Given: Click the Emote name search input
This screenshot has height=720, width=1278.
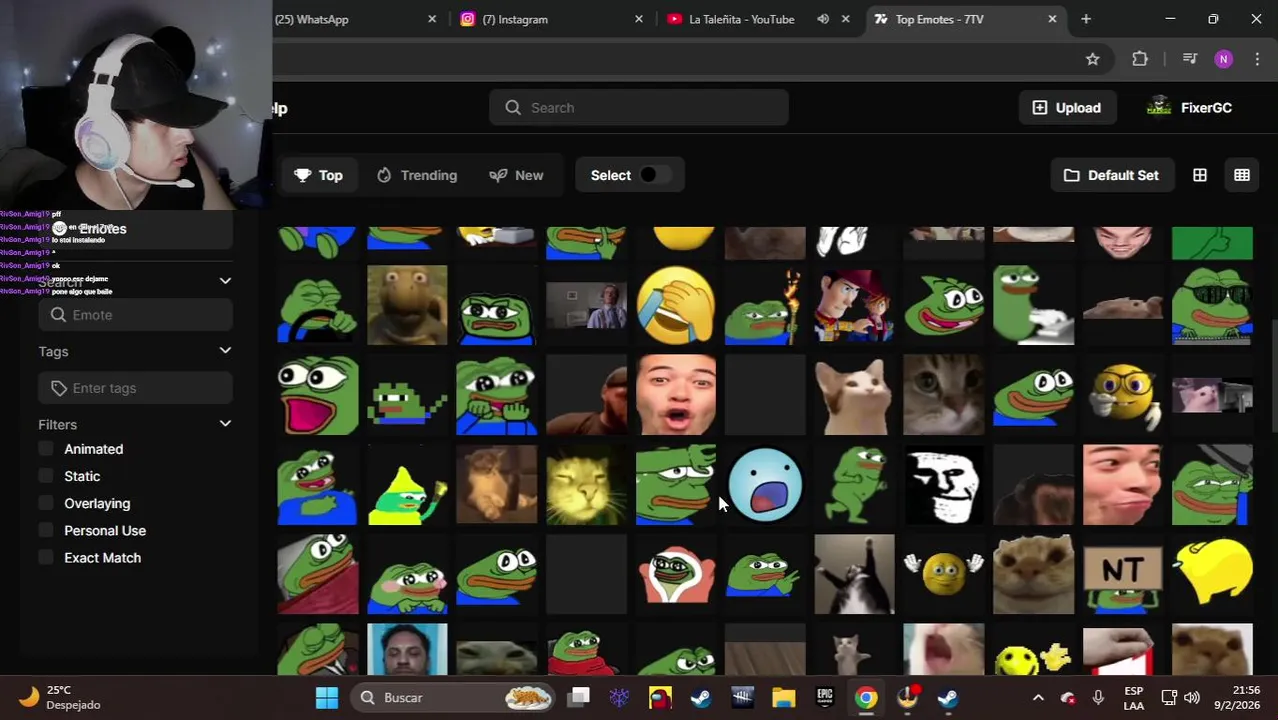Looking at the screenshot, I should [x=136, y=315].
